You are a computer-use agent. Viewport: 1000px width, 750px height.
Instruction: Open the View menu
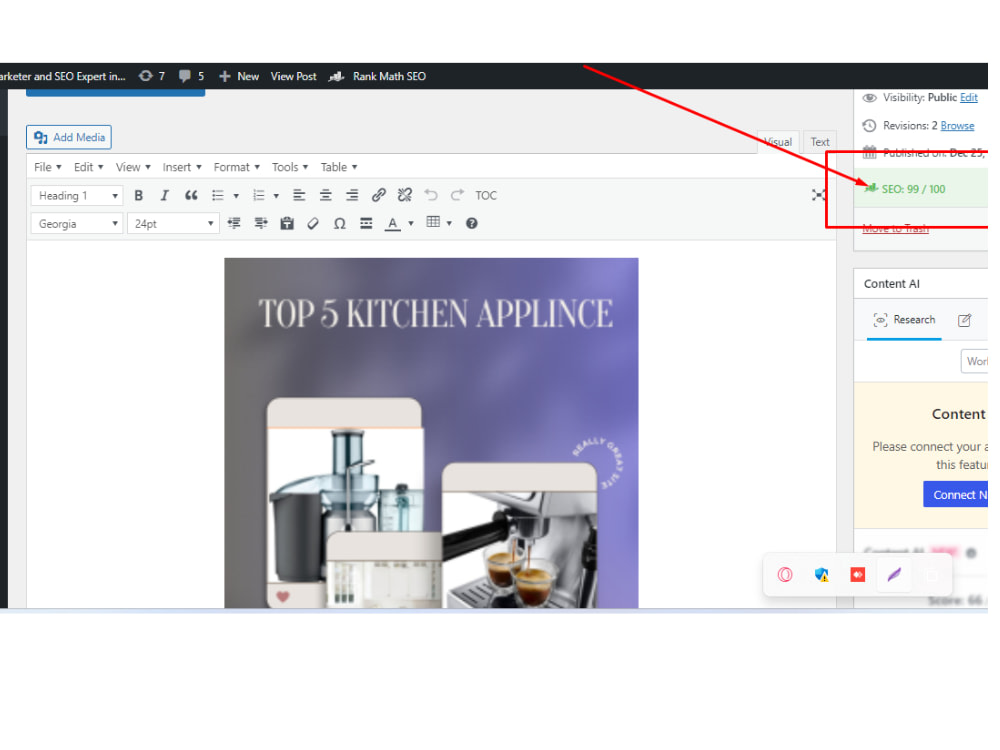tap(133, 167)
